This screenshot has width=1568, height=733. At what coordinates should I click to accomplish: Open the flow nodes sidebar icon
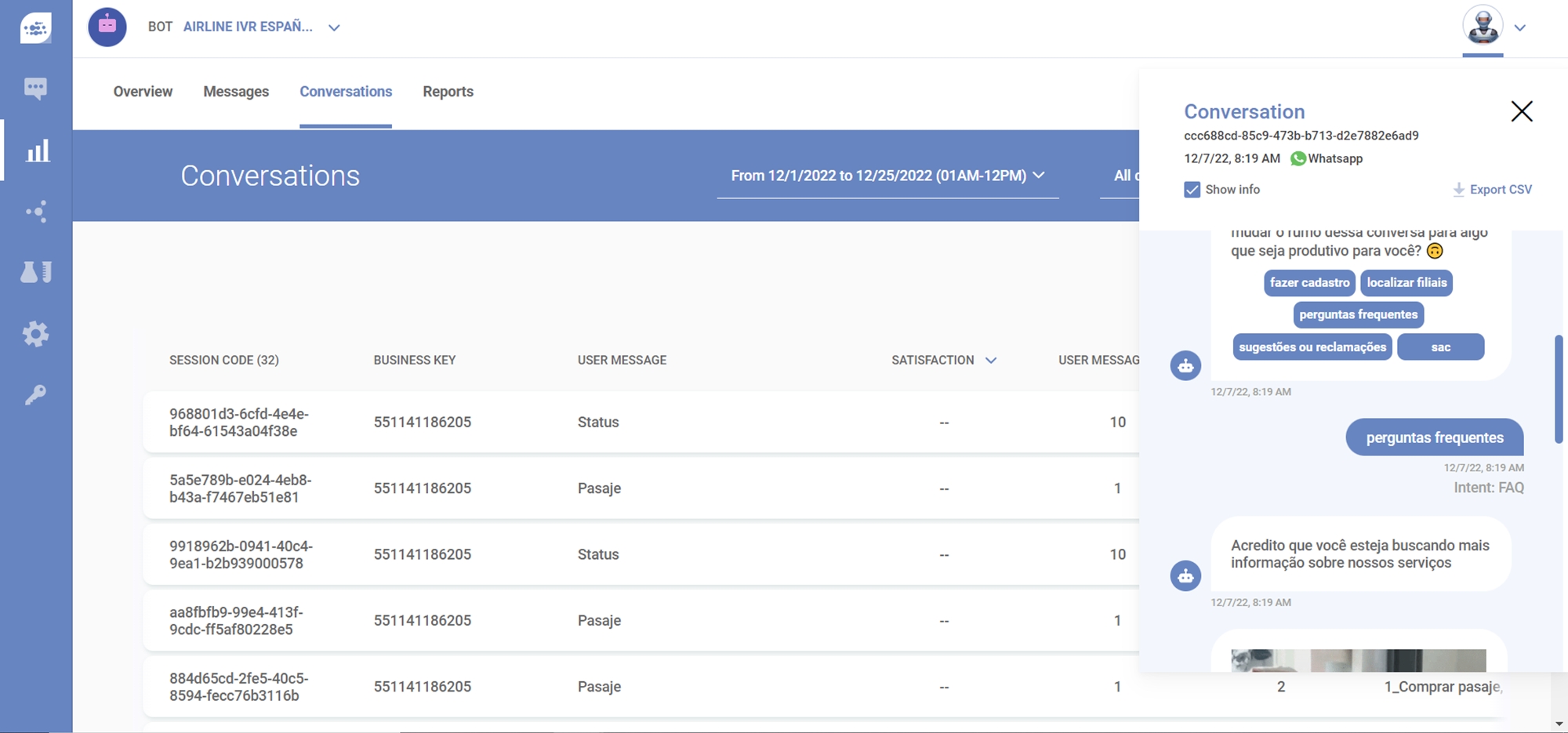coord(36,212)
